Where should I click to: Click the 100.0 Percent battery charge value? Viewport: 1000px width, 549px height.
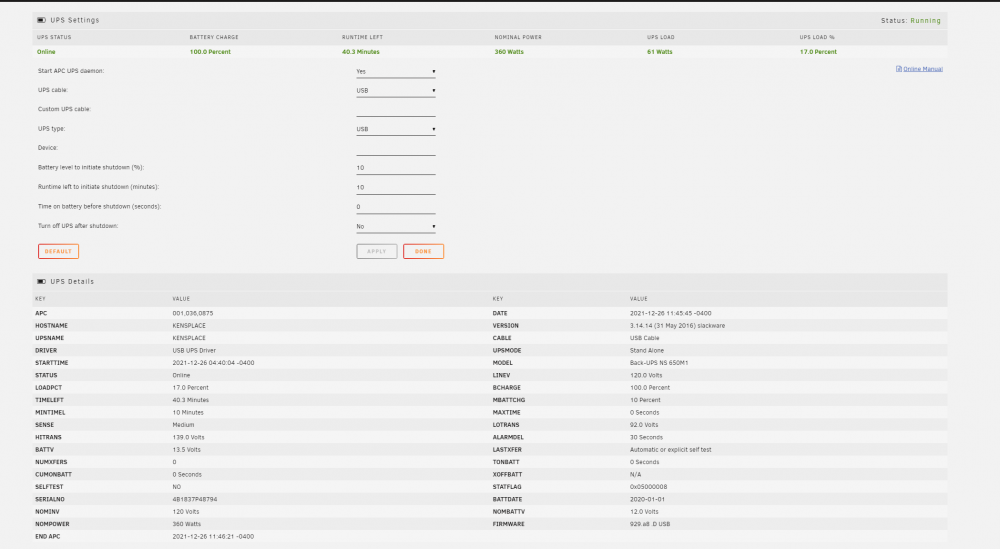point(210,52)
